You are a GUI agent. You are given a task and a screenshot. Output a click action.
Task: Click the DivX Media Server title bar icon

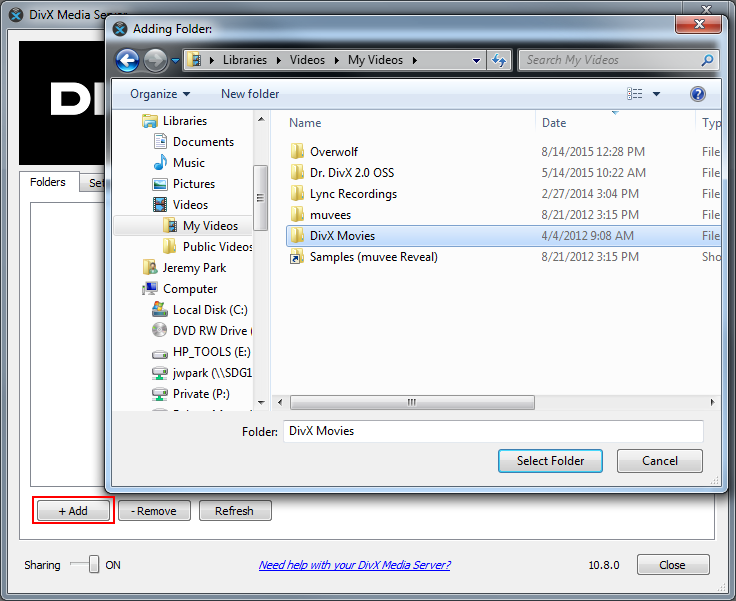pos(16,15)
